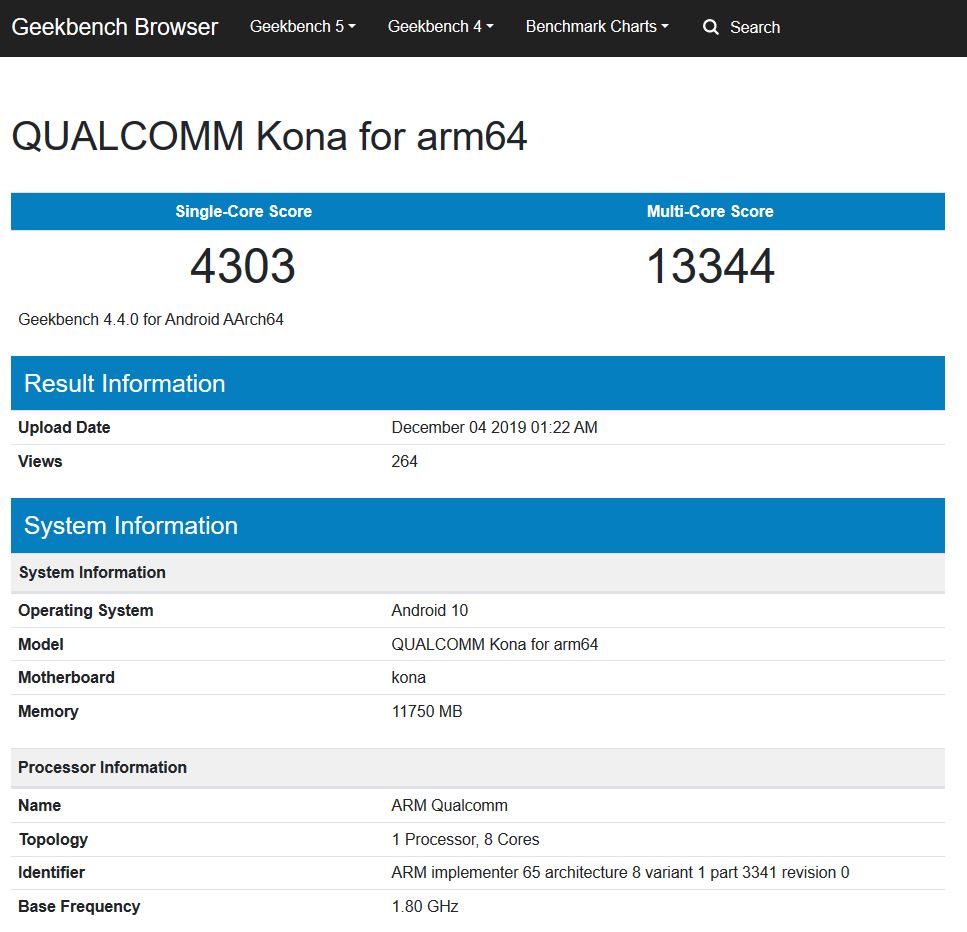Click the Model value QUALCOMM Kona for arm64
This screenshot has width=967, height=932.
point(495,645)
